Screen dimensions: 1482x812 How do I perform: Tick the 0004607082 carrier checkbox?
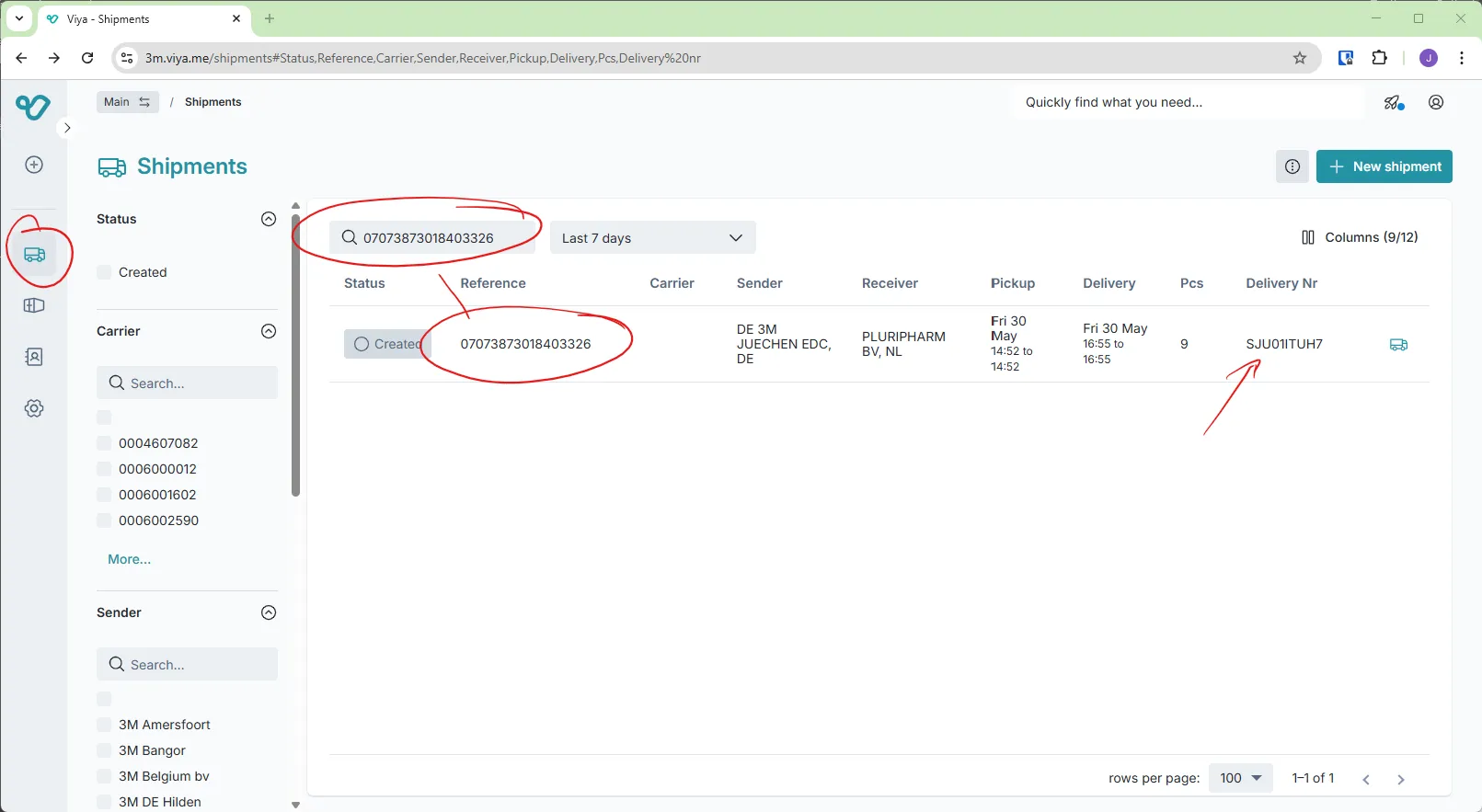click(105, 443)
